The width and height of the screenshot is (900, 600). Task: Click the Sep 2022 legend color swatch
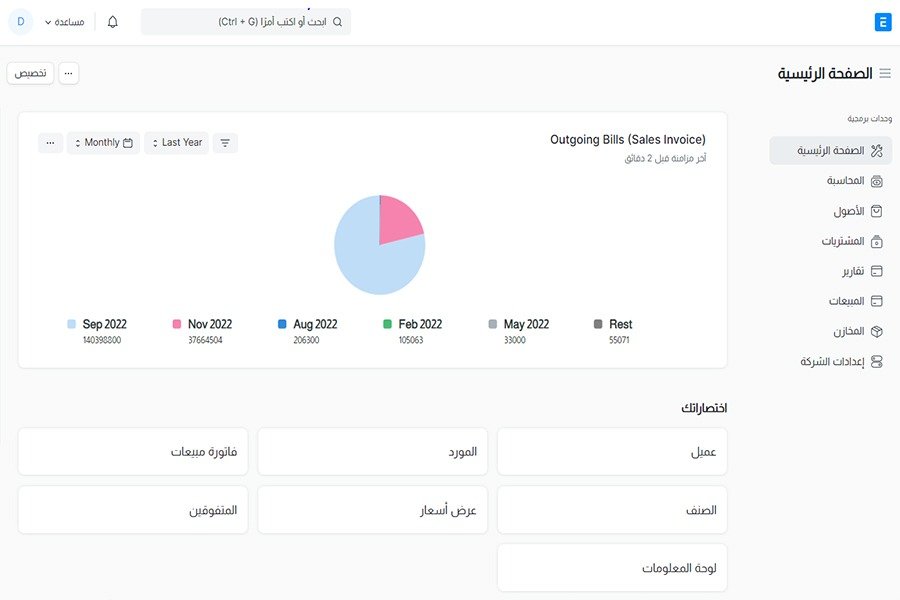[71, 324]
